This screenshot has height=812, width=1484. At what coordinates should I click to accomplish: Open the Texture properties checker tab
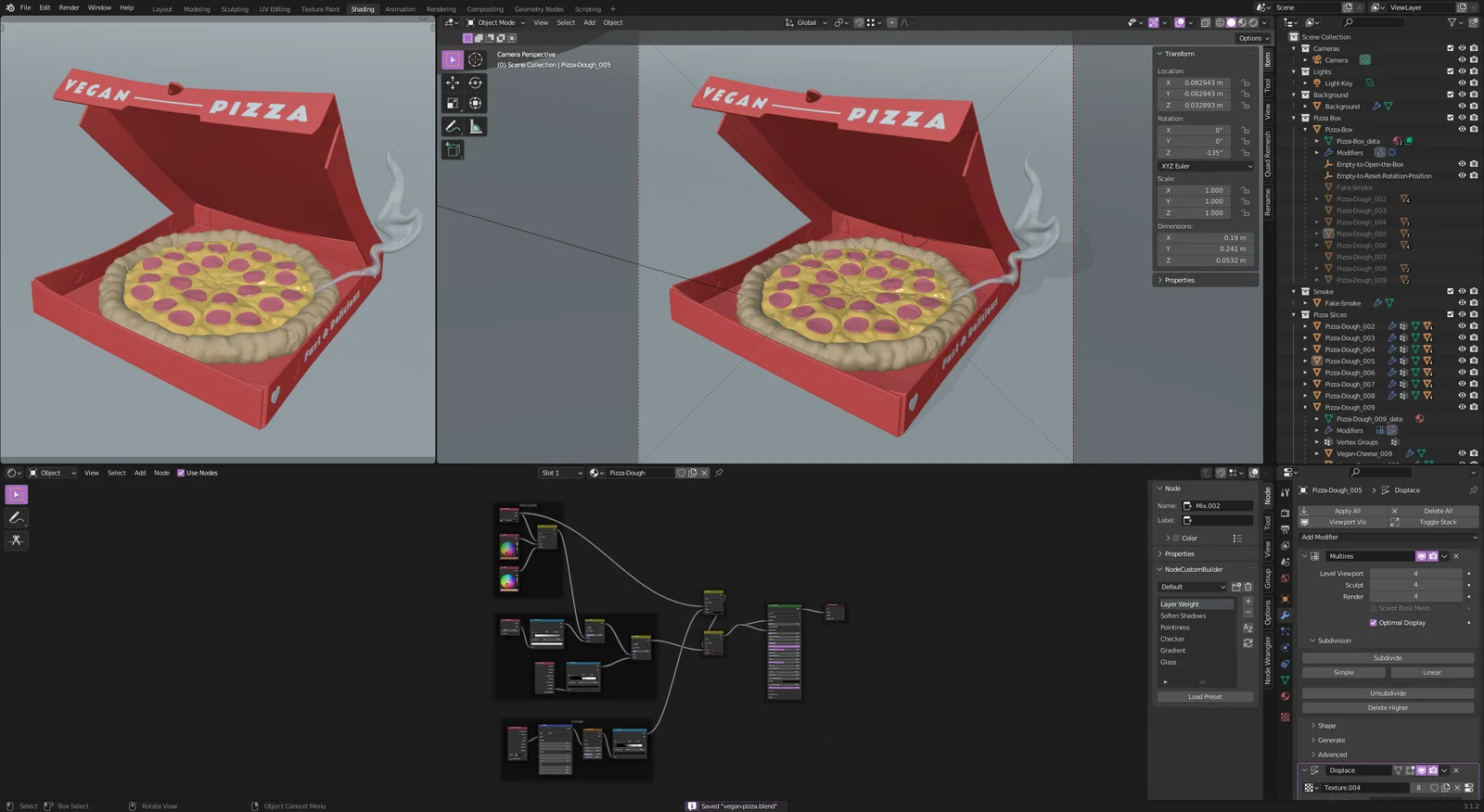[1285, 717]
